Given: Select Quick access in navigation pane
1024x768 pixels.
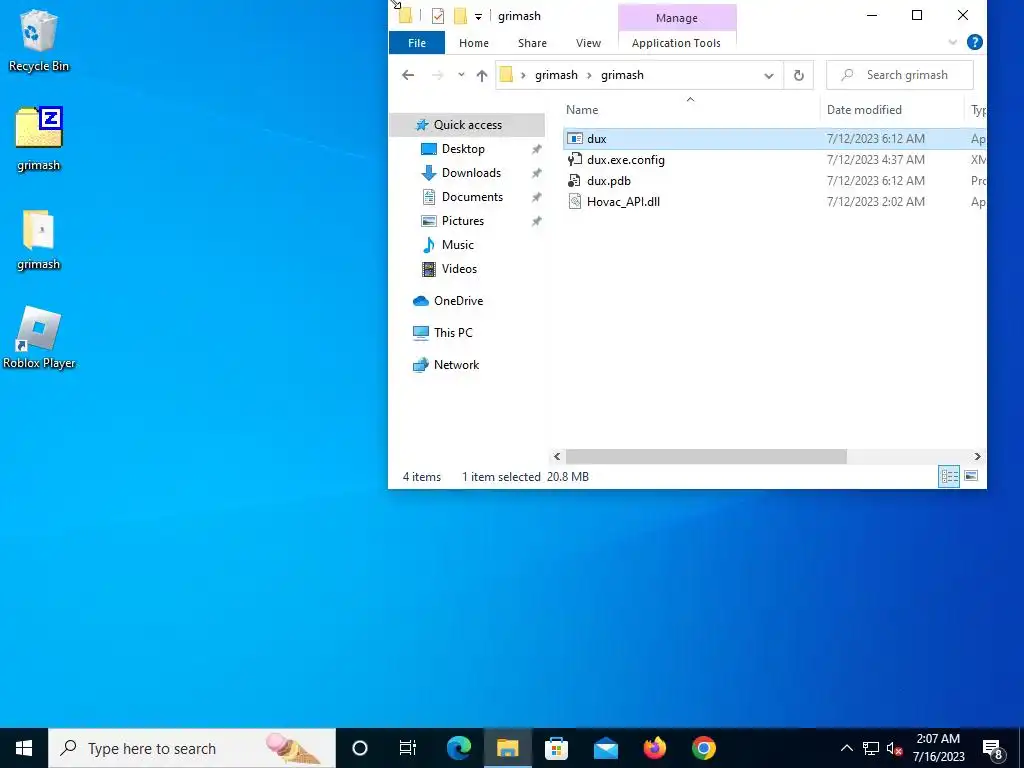Looking at the screenshot, I should point(468,125).
